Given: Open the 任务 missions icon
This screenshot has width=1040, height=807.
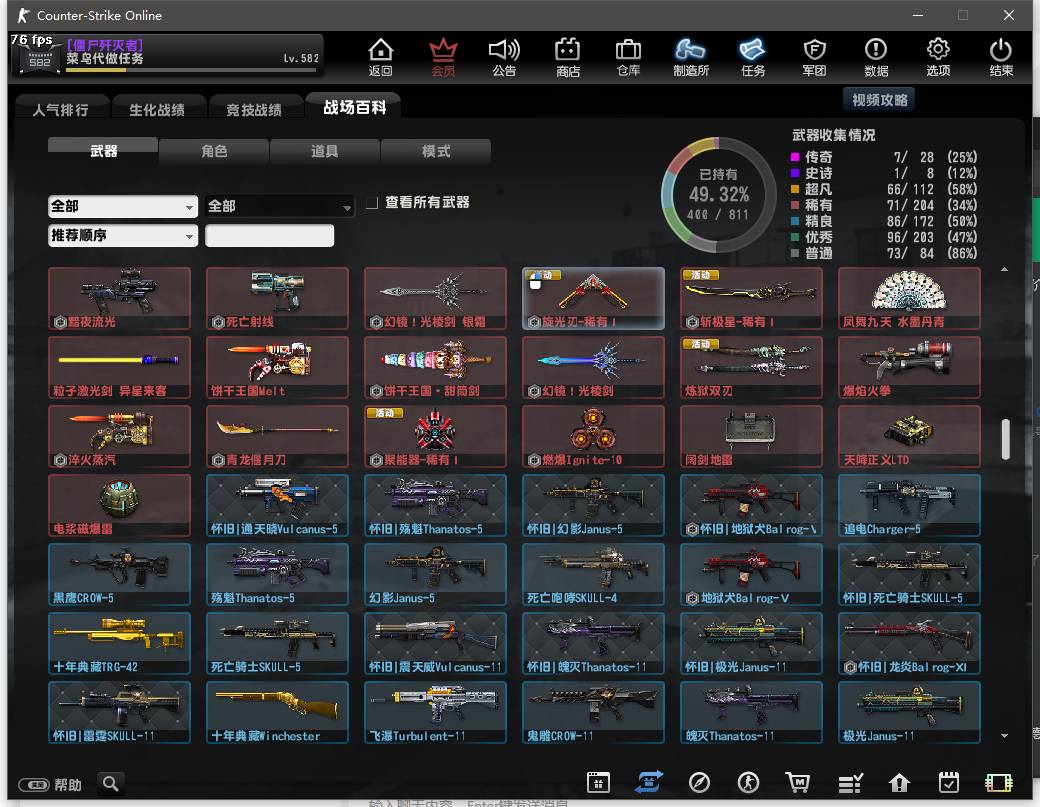Looking at the screenshot, I should coord(753,57).
